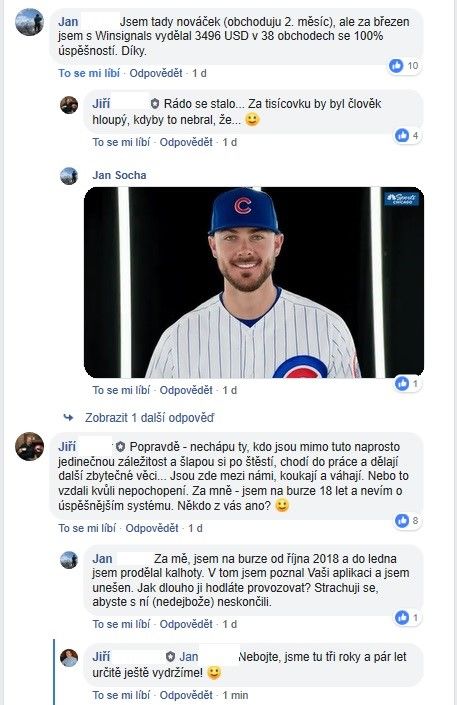Viewport: 457px width, 705px height.
Task: Click 'Odpovědět' under the 'Popravdě' comment
Action: (x=152, y=528)
